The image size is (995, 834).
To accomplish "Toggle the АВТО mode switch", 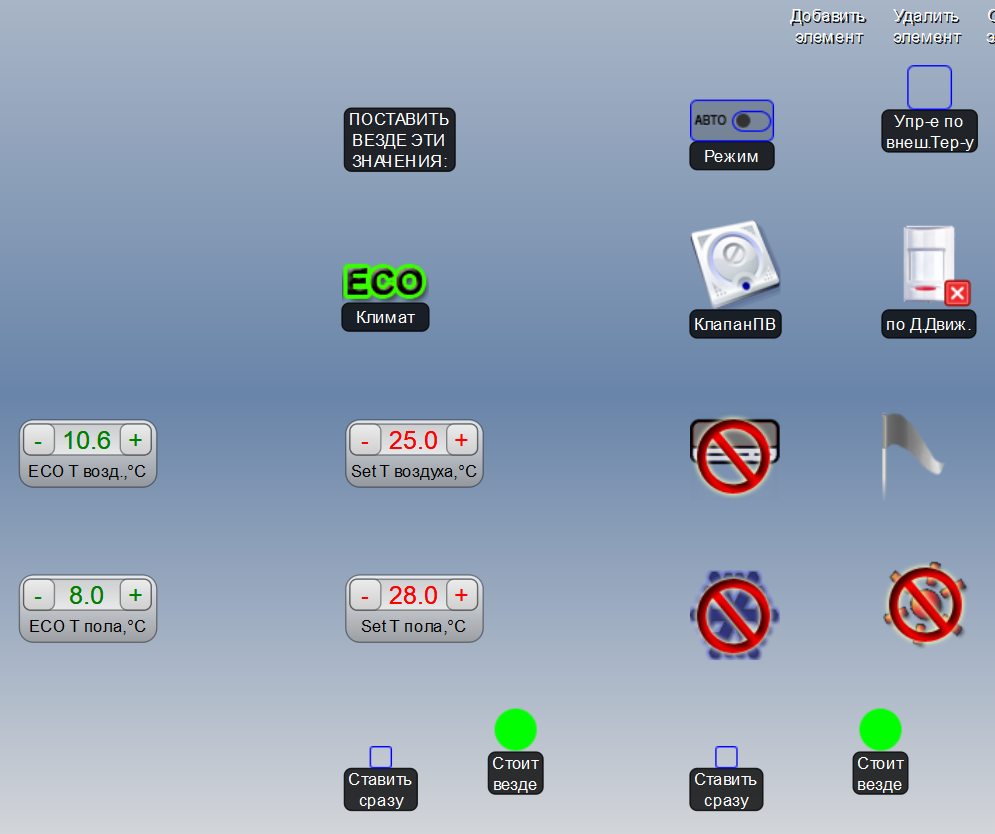I will tap(751, 120).
